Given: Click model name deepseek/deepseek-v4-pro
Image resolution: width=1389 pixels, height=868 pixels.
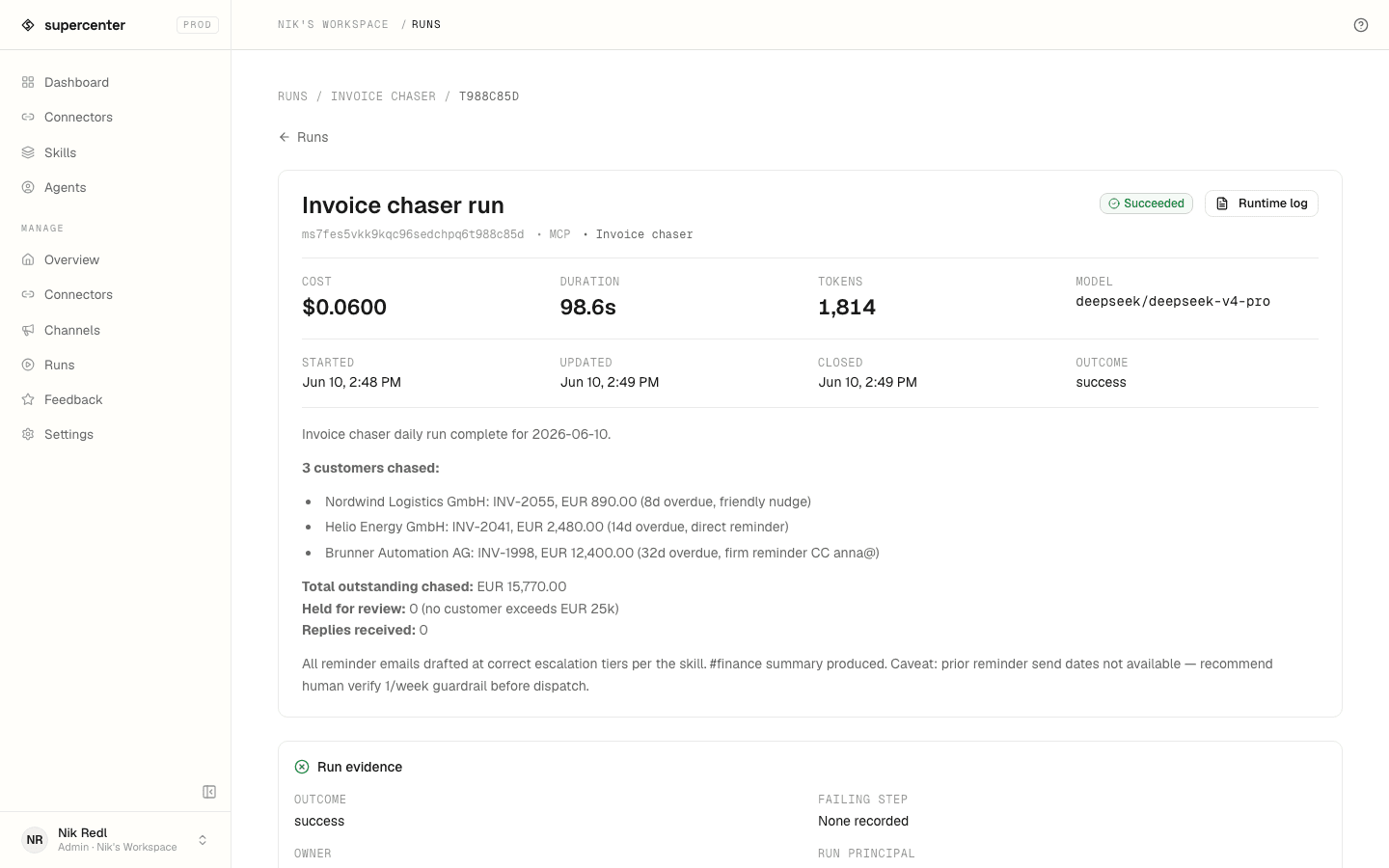Looking at the screenshot, I should 1173,301.
